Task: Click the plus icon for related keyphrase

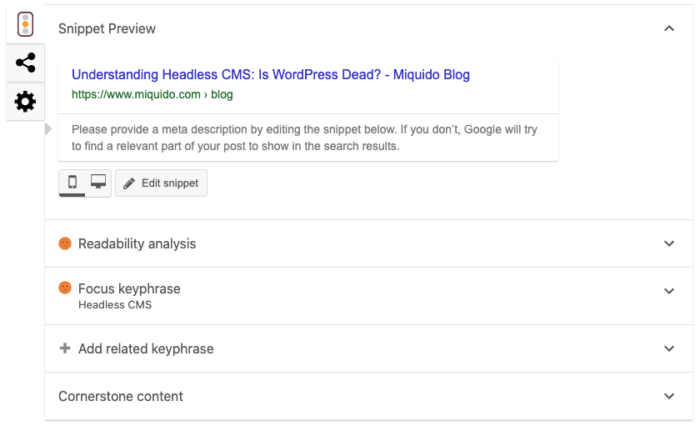Action: coord(65,348)
